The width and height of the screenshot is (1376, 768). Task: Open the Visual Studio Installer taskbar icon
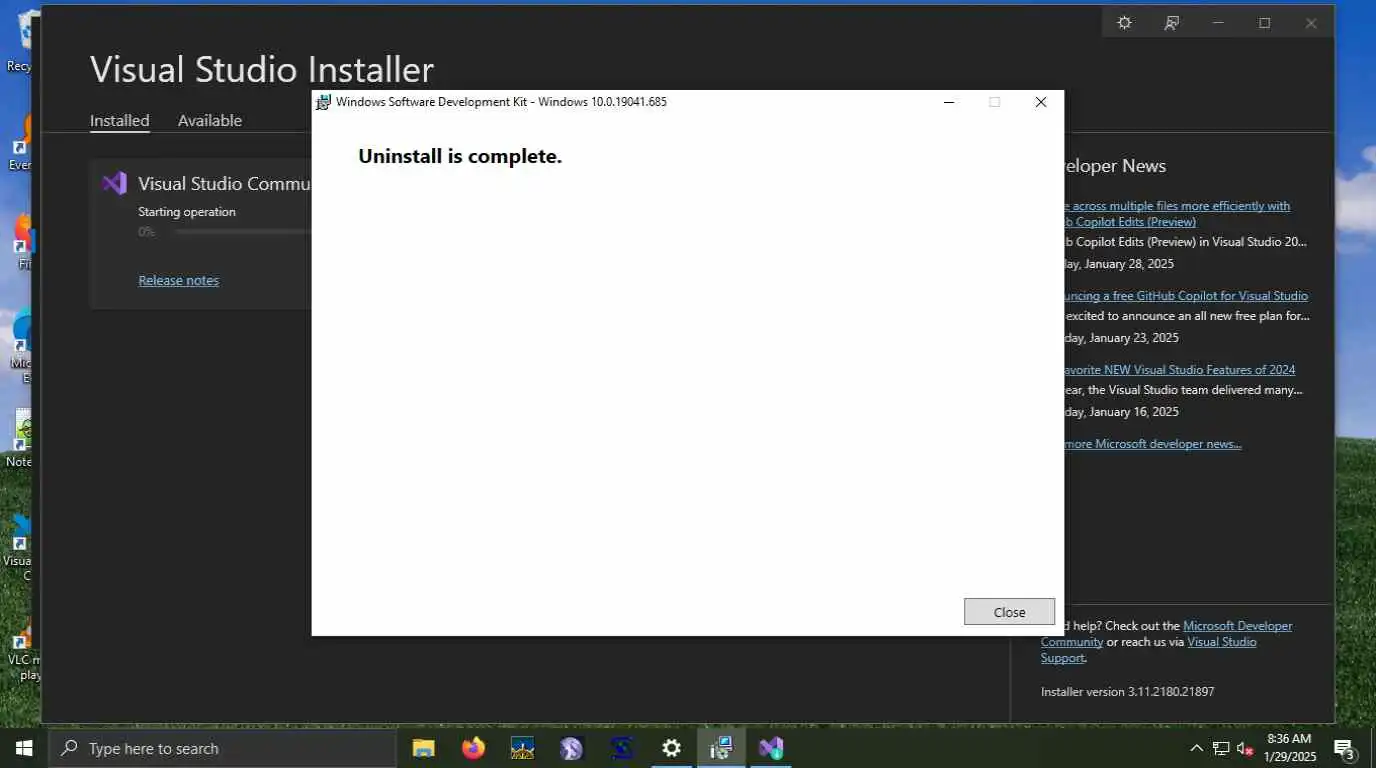[x=770, y=748]
